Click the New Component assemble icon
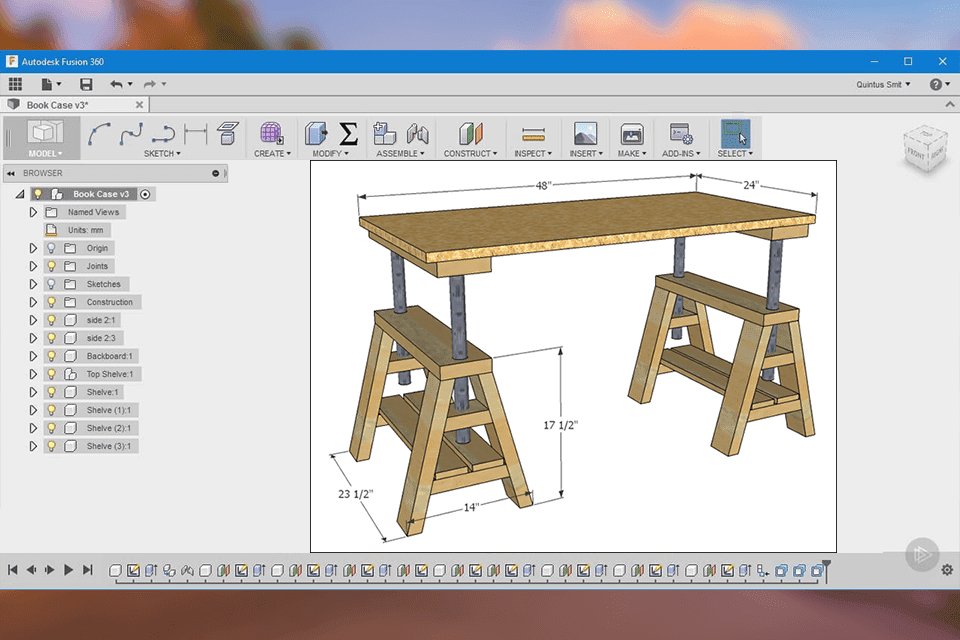 click(x=384, y=133)
